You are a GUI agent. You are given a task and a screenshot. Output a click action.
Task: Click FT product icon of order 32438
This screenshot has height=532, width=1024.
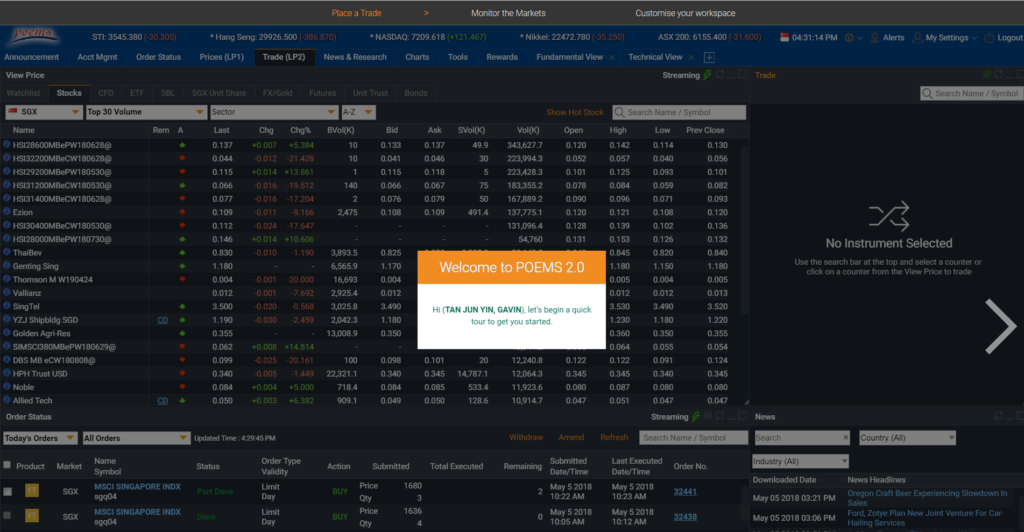[31, 516]
